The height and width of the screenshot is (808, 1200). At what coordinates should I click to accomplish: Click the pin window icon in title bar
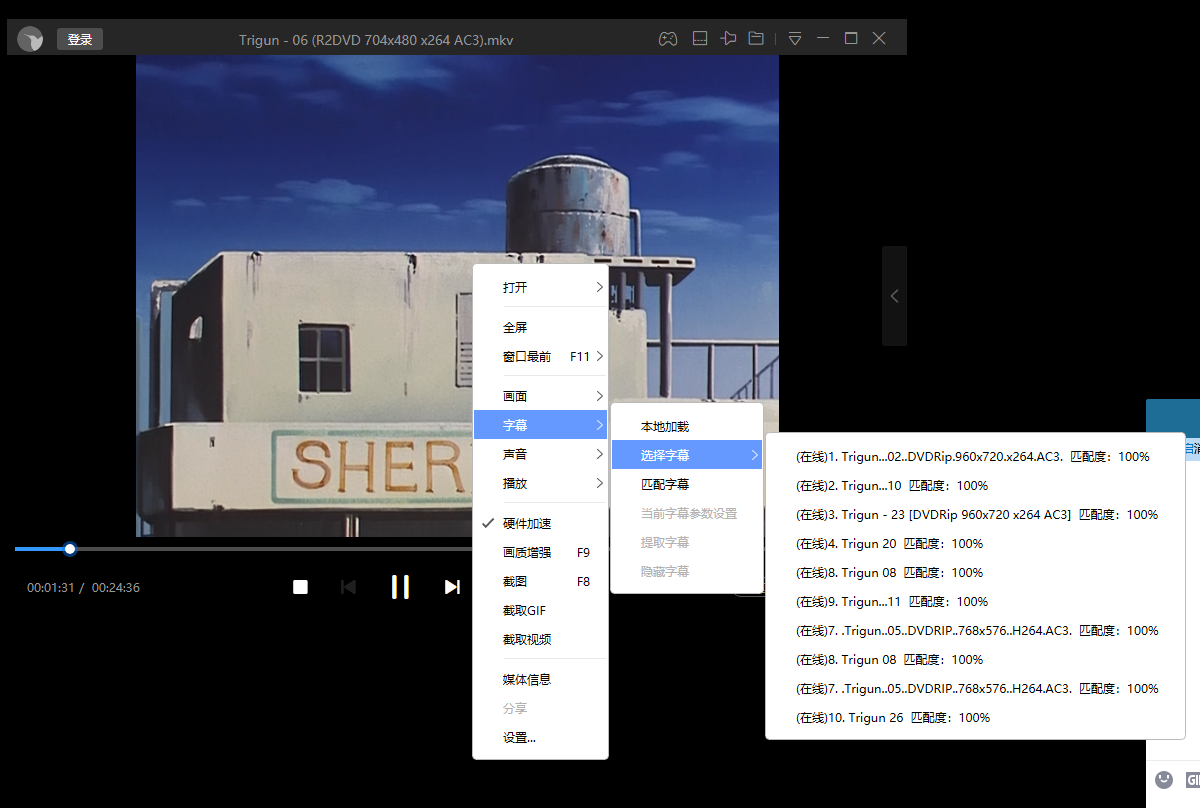point(728,39)
